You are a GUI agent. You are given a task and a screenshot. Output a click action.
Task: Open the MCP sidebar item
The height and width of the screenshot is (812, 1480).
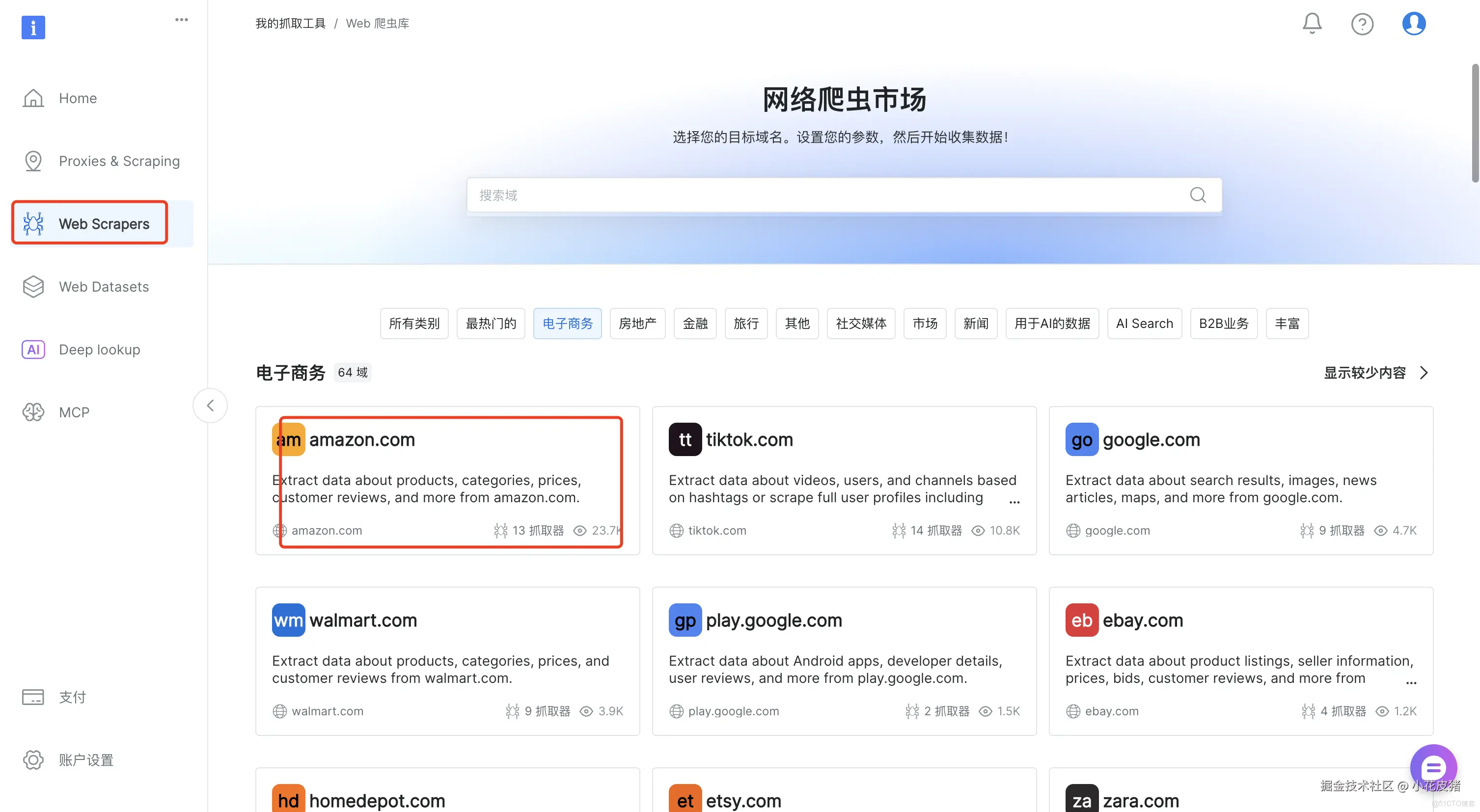[74, 412]
